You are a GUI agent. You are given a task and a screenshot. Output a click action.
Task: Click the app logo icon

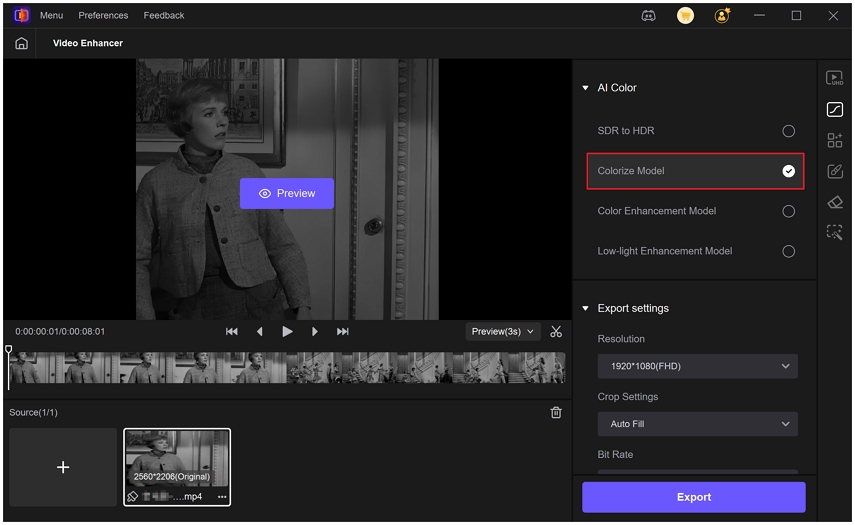(x=21, y=15)
